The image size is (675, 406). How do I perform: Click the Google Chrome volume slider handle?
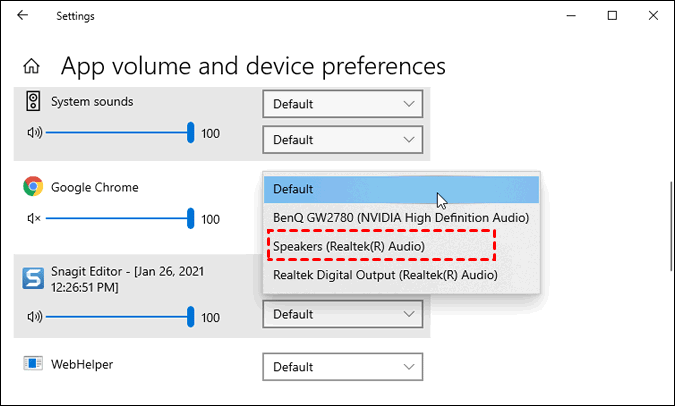(190, 219)
